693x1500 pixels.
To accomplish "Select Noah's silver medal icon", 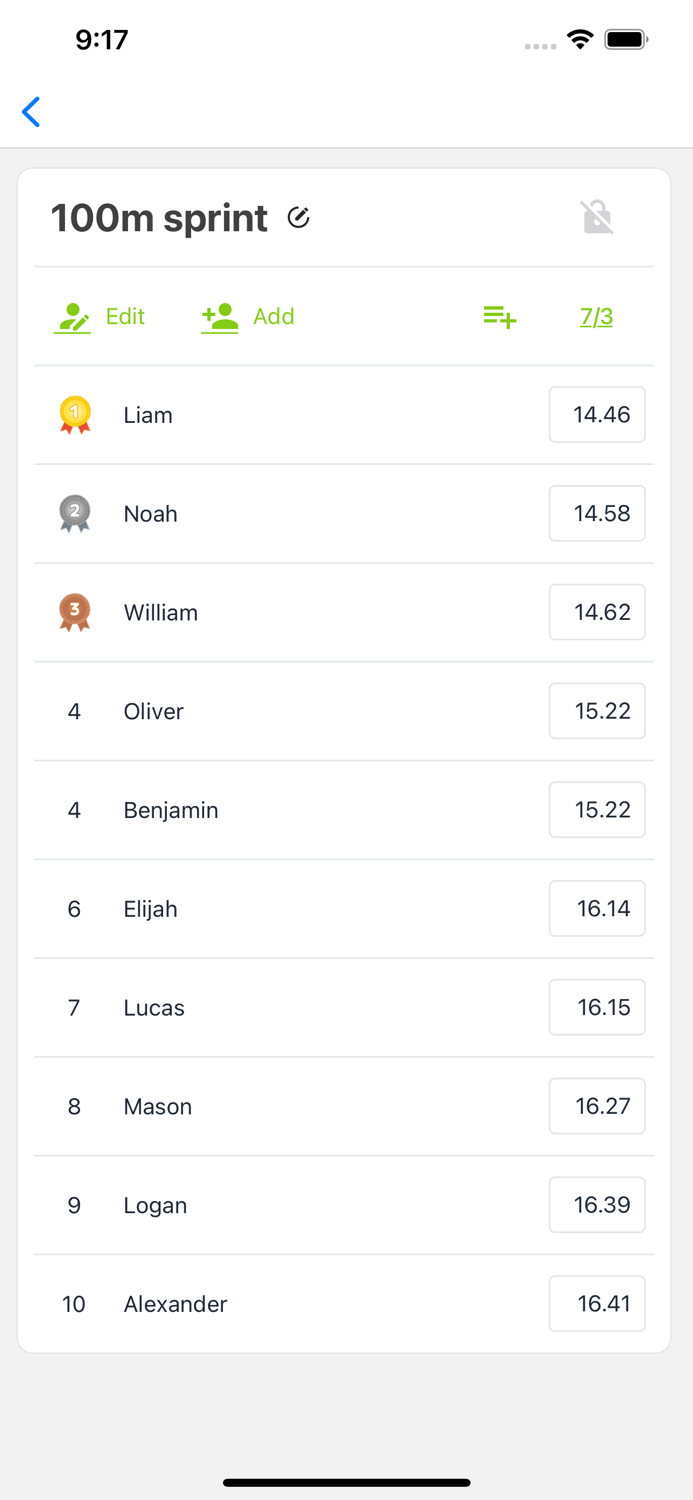I will 74,513.
